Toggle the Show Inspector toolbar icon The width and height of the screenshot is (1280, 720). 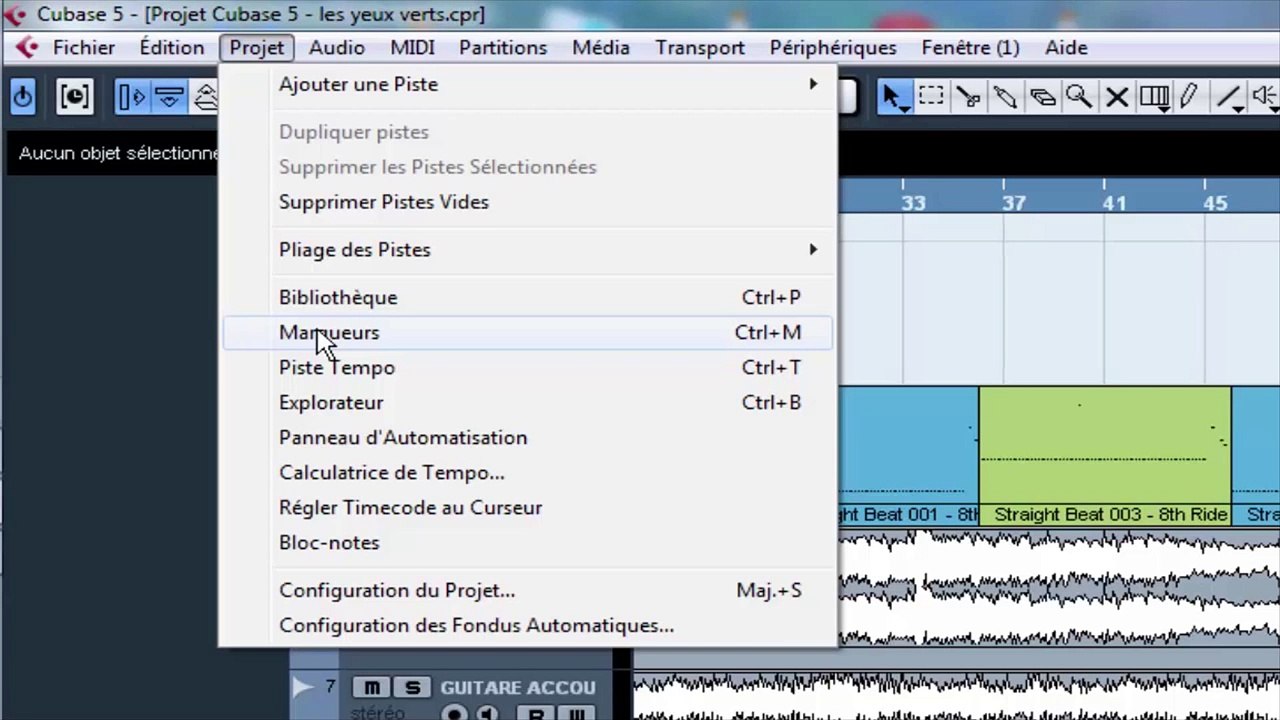pos(131,97)
